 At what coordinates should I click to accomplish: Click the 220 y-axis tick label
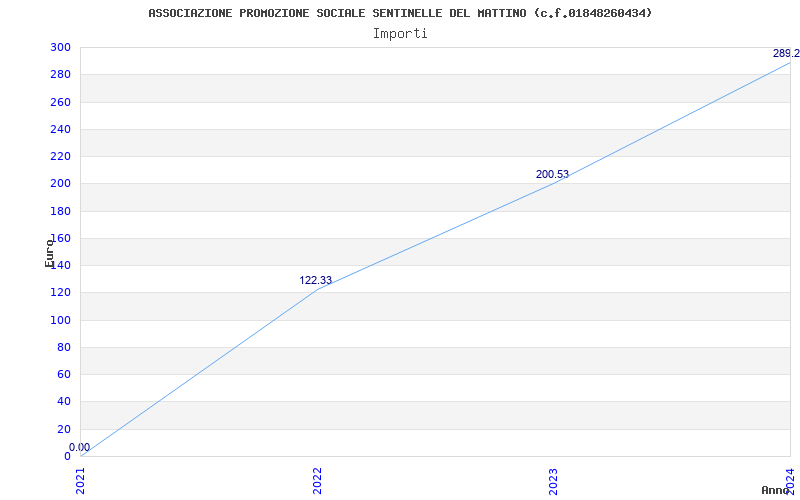click(x=61, y=157)
